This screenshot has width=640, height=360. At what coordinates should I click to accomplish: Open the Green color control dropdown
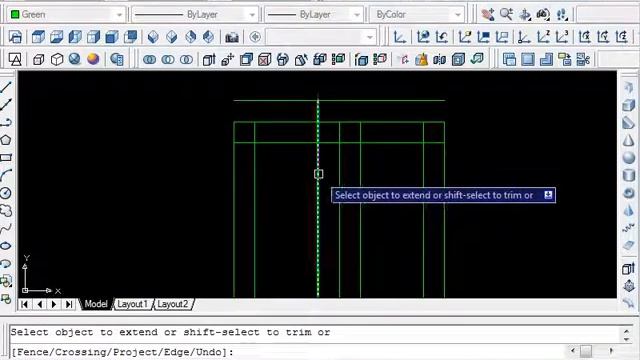(x=119, y=15)
